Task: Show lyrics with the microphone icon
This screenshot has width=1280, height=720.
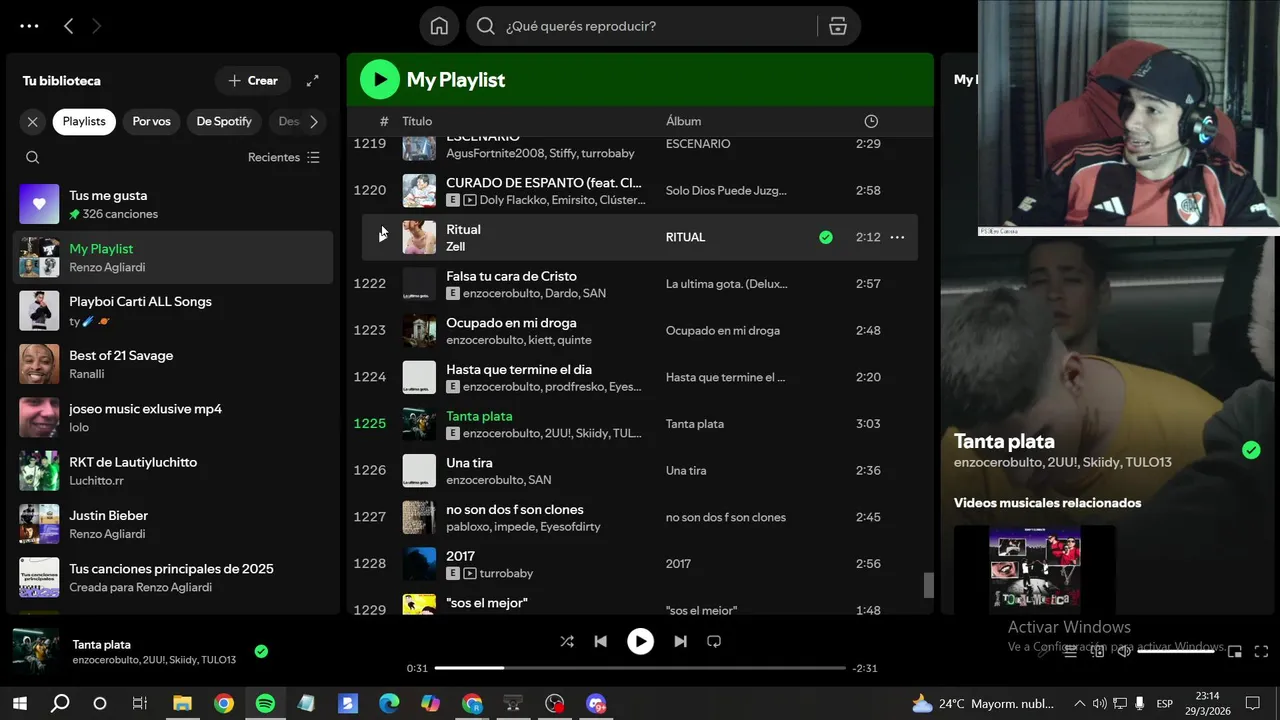Action: [x=1043, y=651]
